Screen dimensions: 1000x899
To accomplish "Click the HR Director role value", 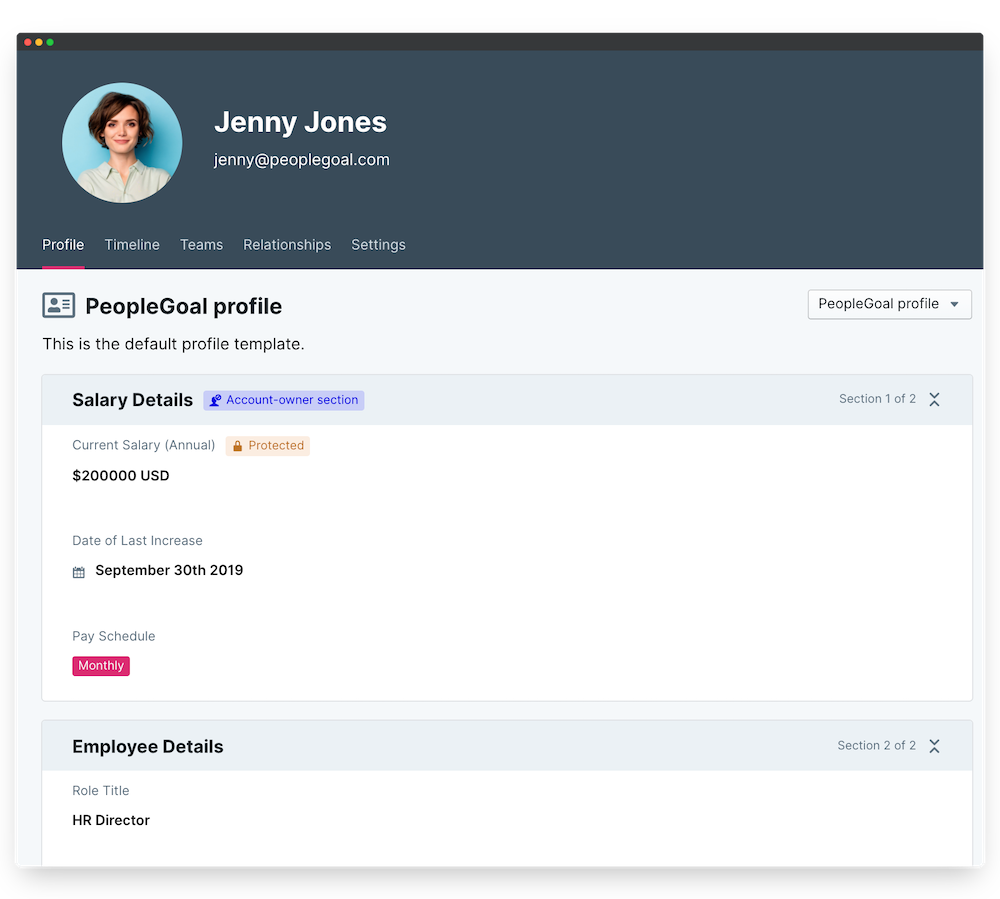I will point(111,821).
